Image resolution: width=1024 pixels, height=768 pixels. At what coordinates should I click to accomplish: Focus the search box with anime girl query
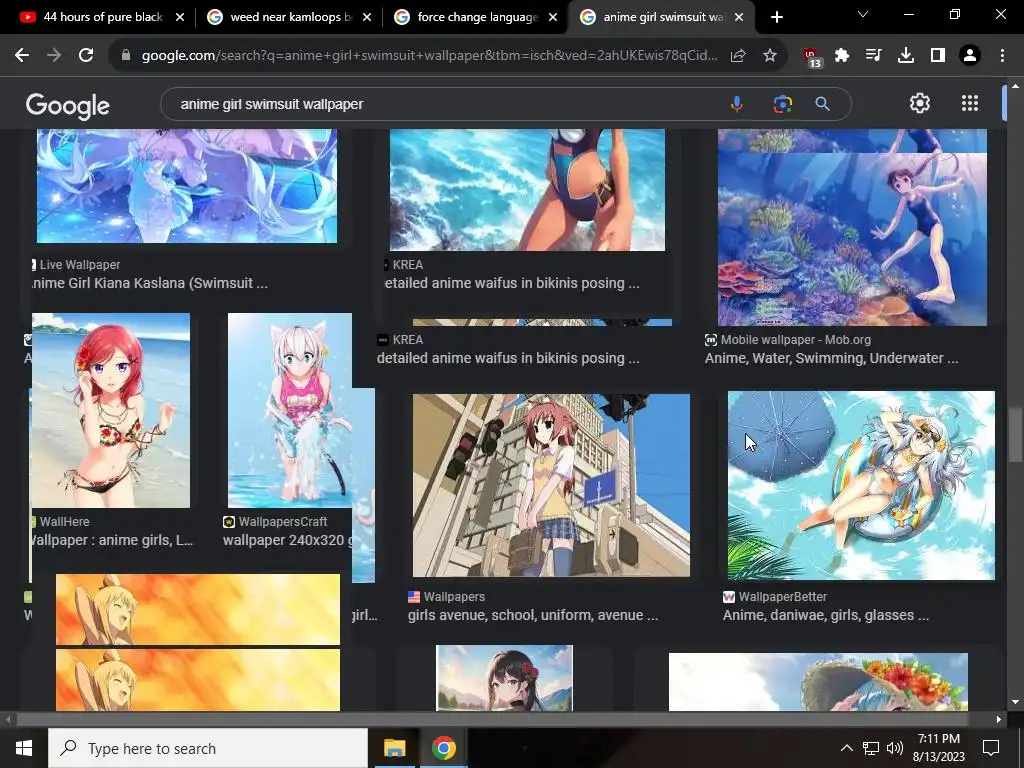pos(444,104)
